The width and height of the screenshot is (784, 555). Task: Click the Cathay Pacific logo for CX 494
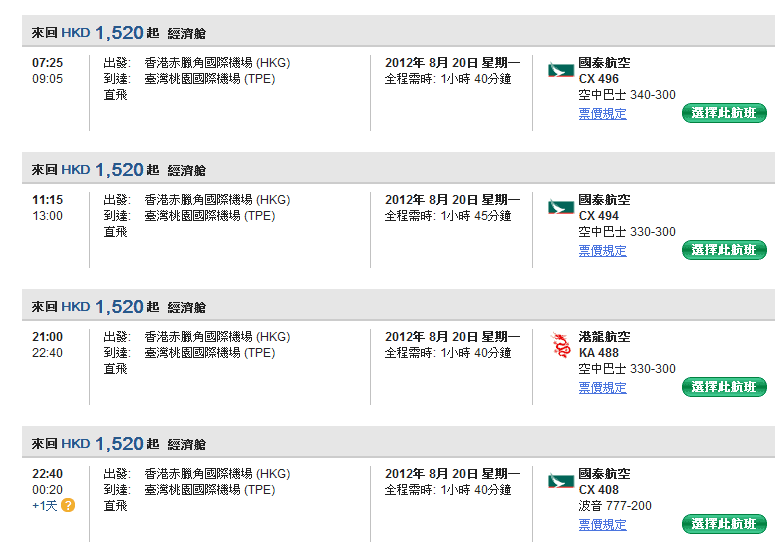560,208
